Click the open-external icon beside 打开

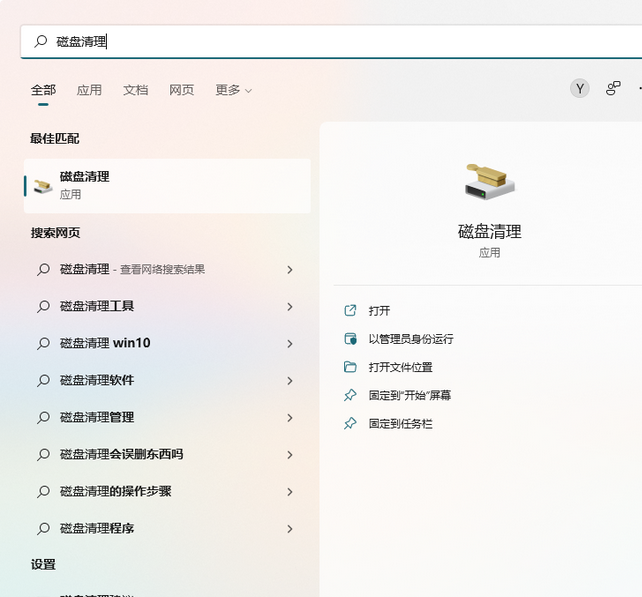pos(350,311)
